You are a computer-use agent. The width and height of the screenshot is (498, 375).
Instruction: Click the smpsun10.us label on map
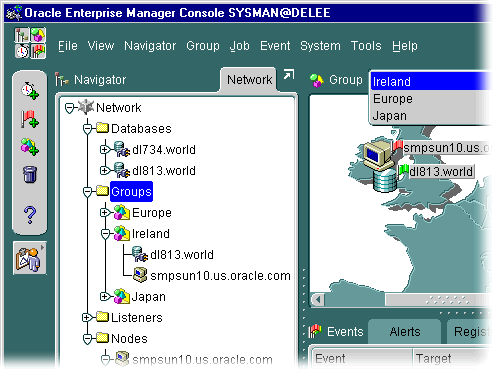pyautogui.click(x=447, y=148)
